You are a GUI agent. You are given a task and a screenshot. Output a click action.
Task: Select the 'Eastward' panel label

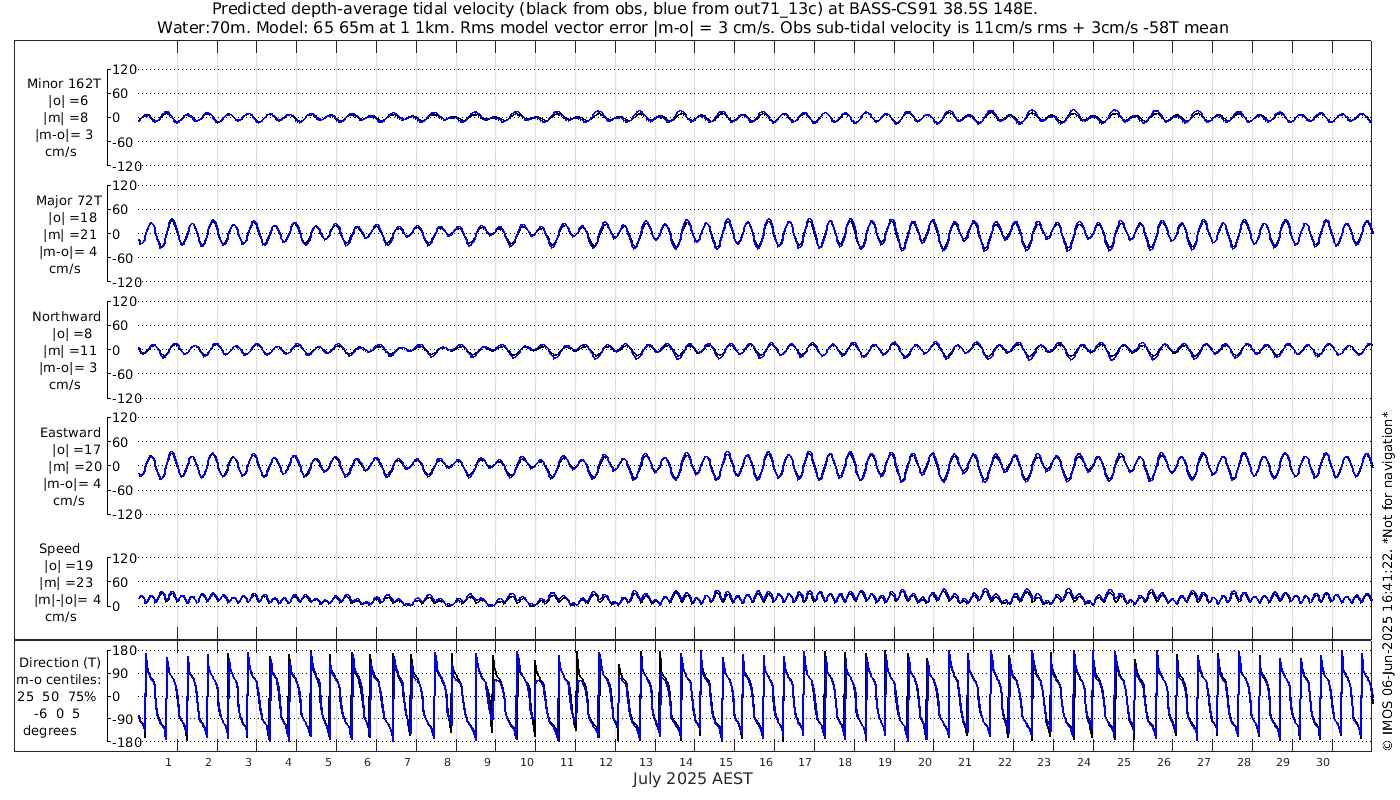[70, 433]
